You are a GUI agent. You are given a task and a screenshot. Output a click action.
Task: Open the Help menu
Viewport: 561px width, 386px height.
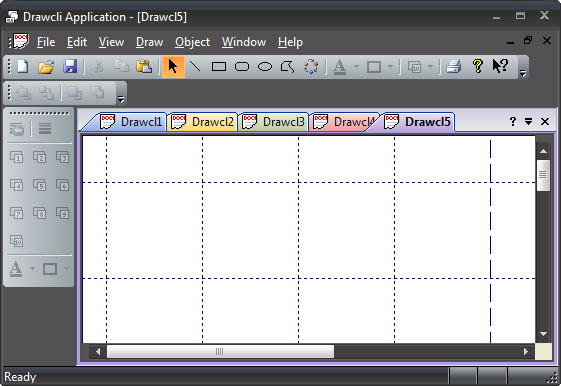pos(290,42)
